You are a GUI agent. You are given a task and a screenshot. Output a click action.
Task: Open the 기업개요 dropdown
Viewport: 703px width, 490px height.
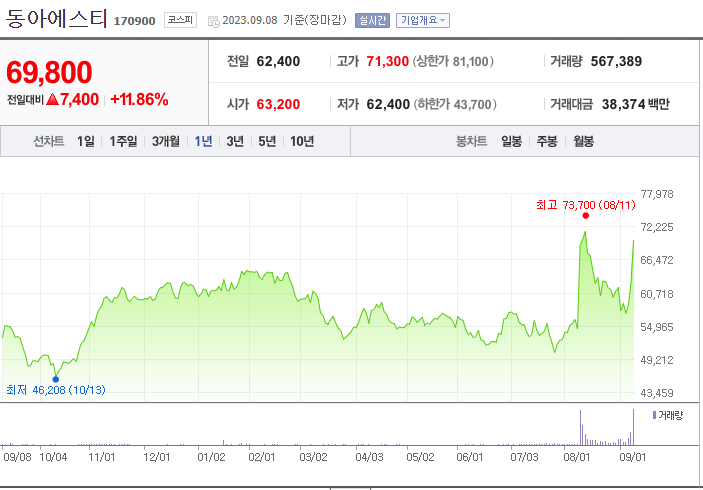tap(423, 20)
